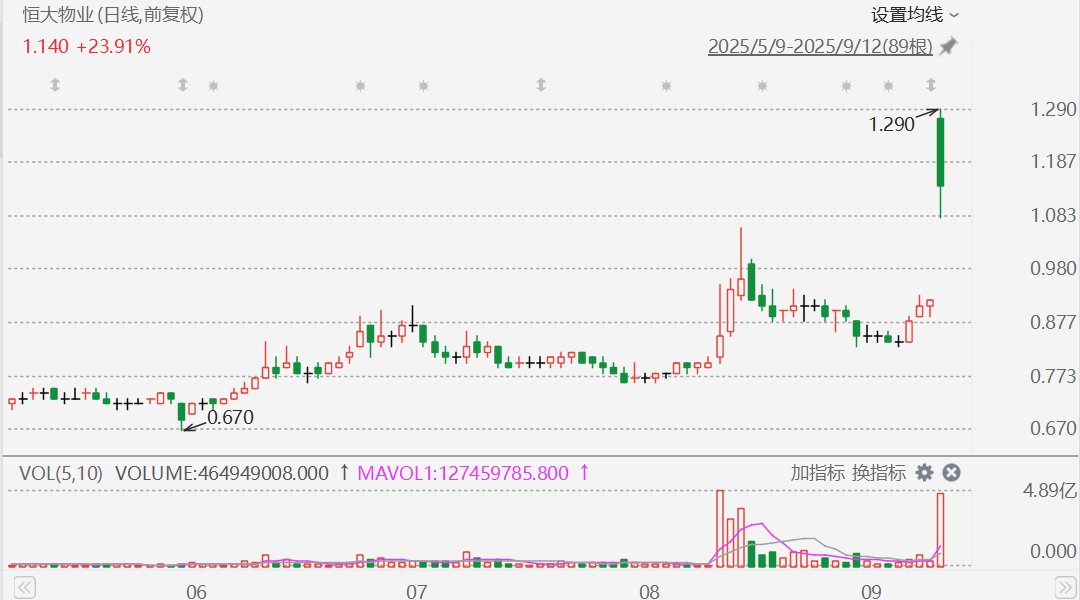This screenshot has height=600, width=1080.
Task: Click the arrow event marker above the 1.290 high candle
Action: click(x=931, y=85)
